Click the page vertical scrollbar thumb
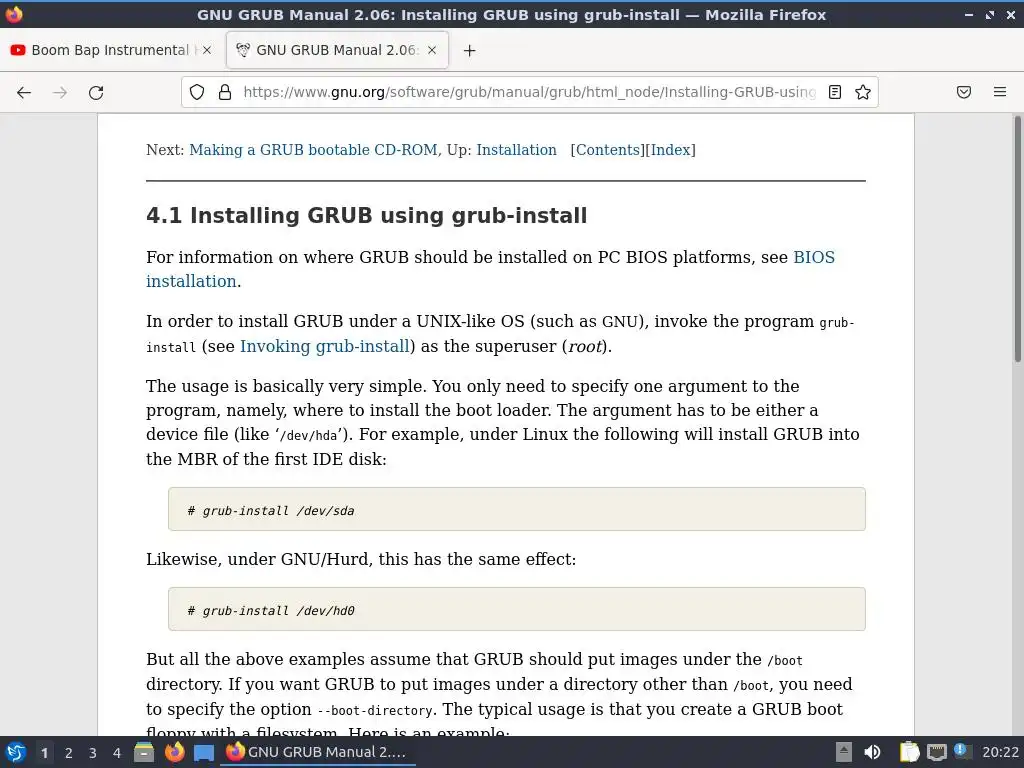This screenshot has width=1024, height=768. click(1017, 238)
